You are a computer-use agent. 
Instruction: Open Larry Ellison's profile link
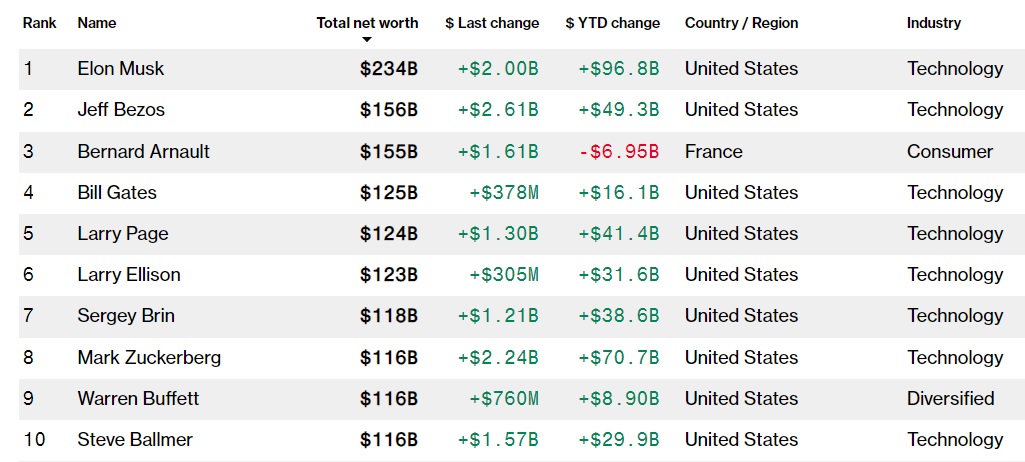point(129,275)
